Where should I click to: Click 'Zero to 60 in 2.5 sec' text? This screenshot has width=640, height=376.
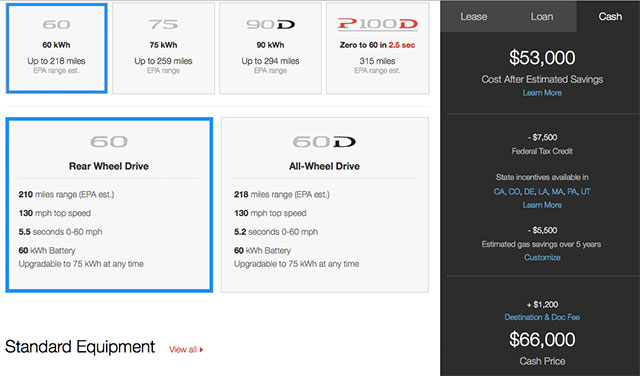(378, 45)
